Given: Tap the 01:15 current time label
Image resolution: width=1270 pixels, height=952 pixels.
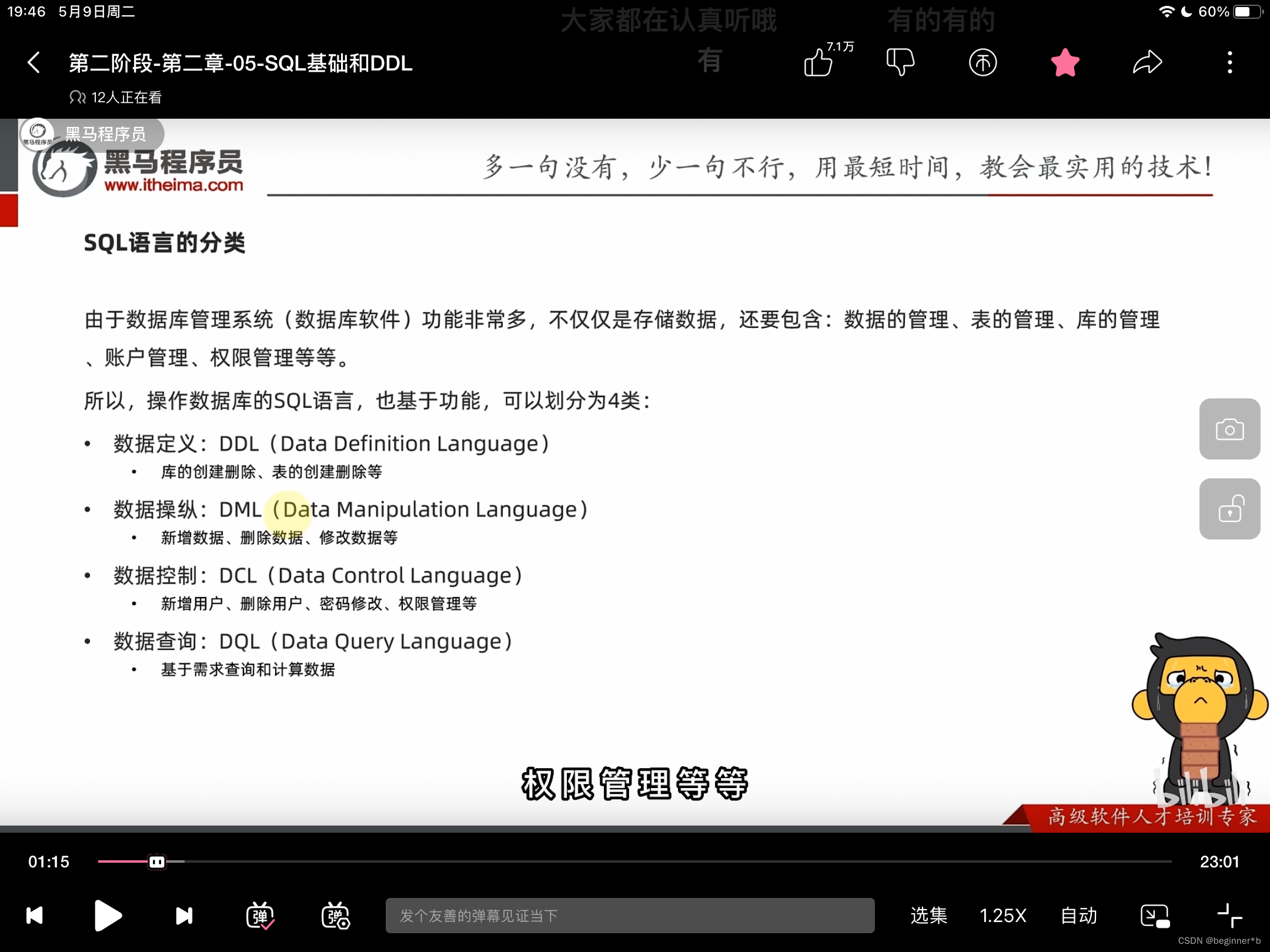Looking at the screenshot, I should [49, 862].
